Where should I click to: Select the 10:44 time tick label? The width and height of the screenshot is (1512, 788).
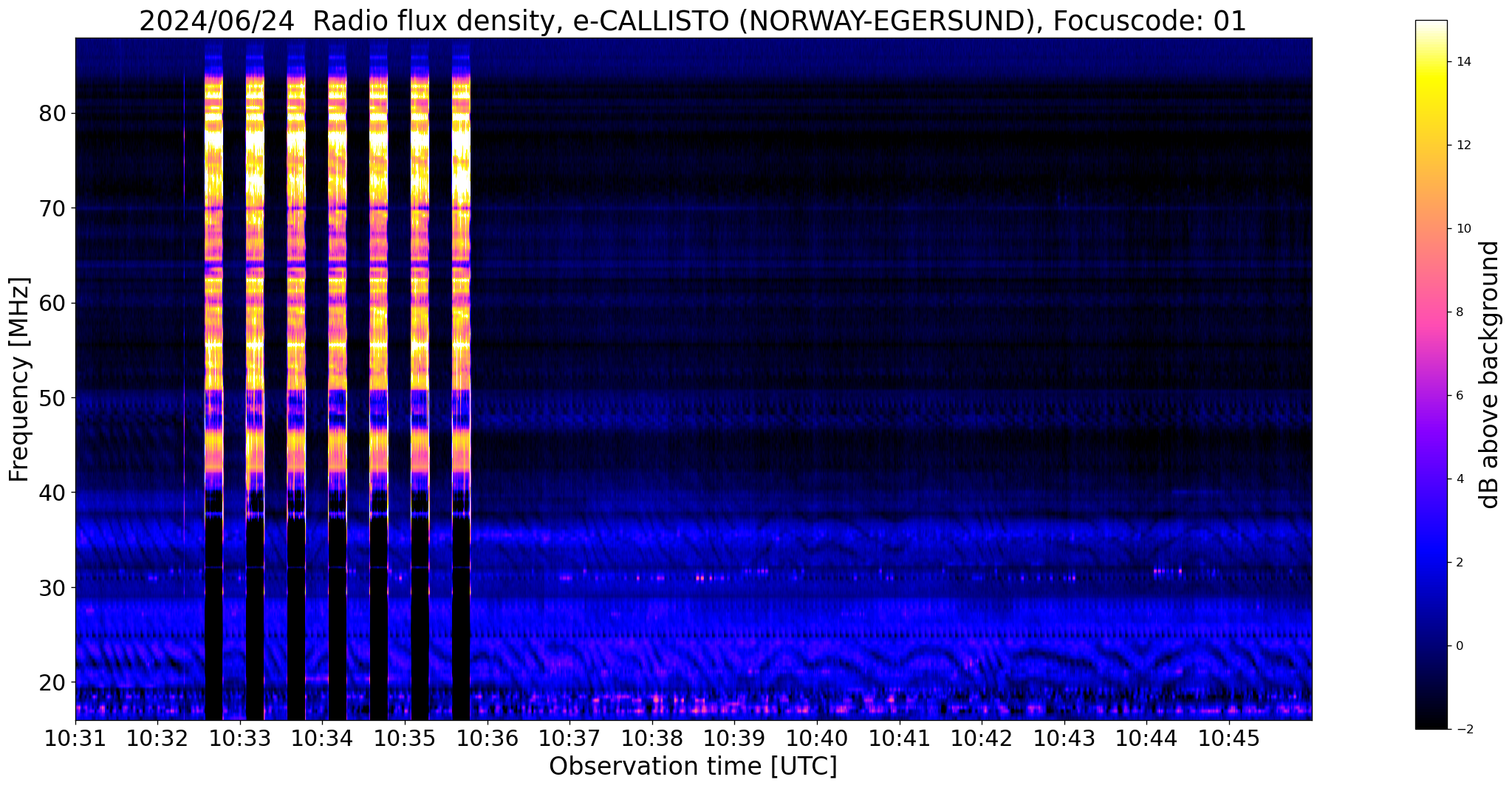1146,739
